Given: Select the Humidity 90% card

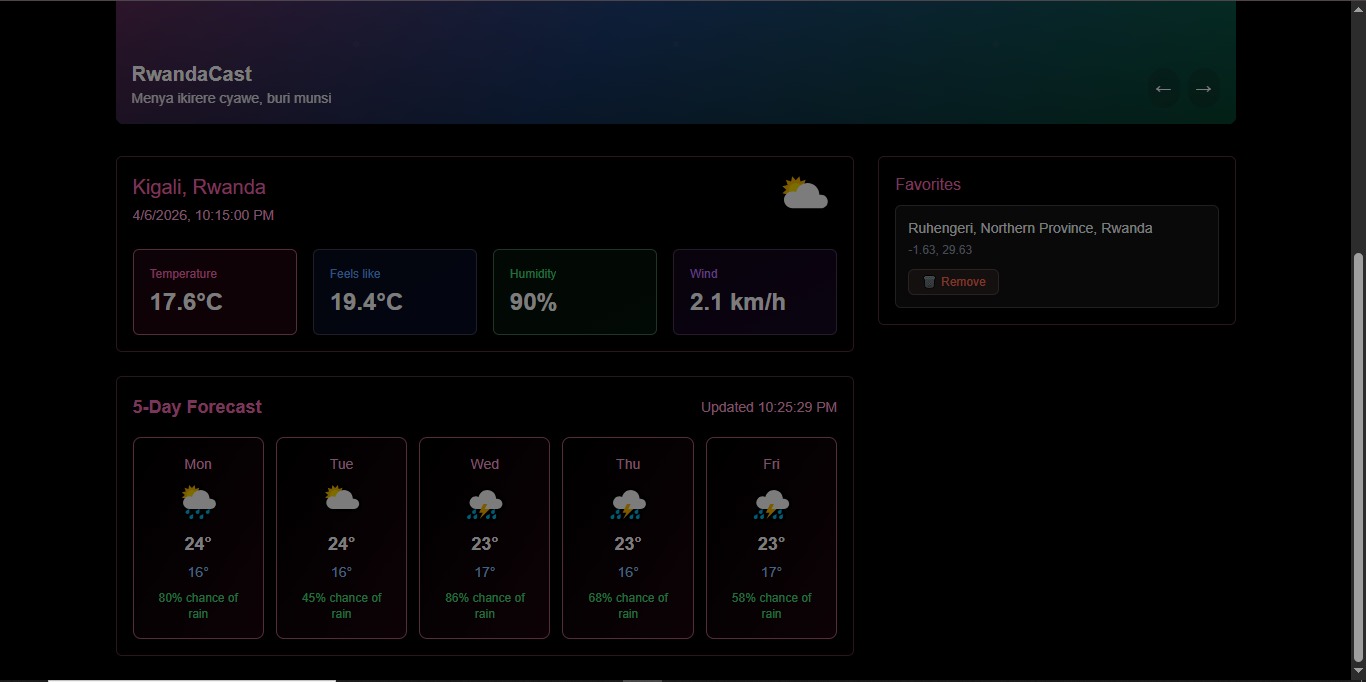Looking at the screenshot, I should tap(575, 292).
